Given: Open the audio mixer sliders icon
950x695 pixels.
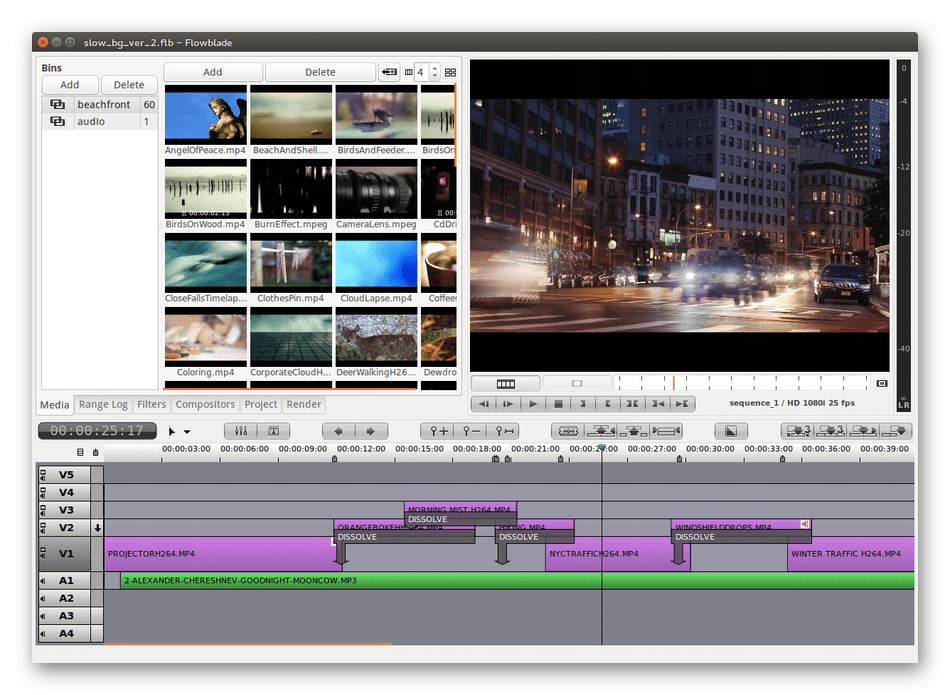Looking at the screenshot, I should pos(241,431).
